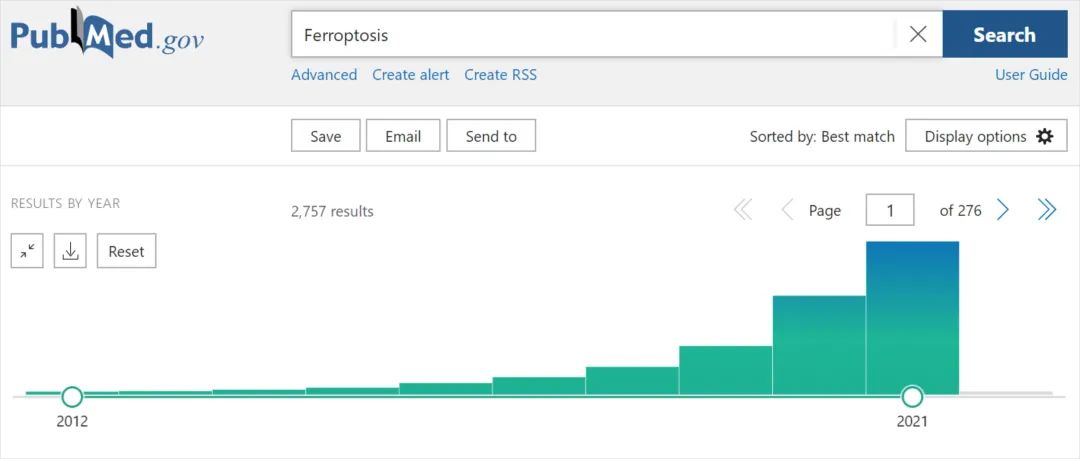This screenshot has width=1080, height=459.
Task: Open Display options with gear icon
Action: (986, 136)
